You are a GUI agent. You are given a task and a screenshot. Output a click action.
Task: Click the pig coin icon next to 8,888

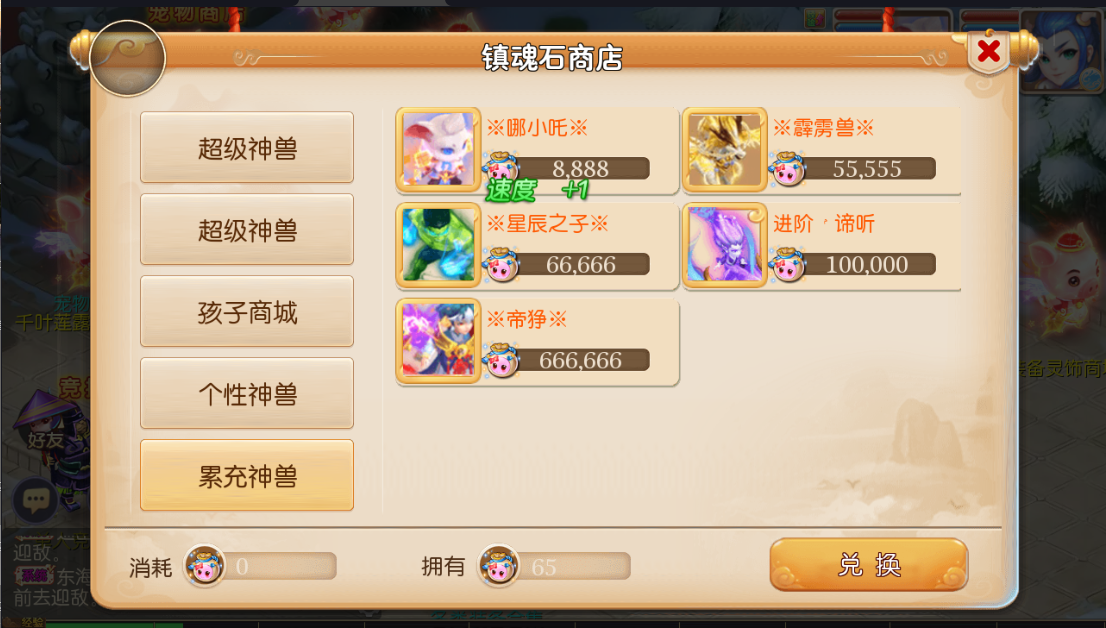(501, 168)
